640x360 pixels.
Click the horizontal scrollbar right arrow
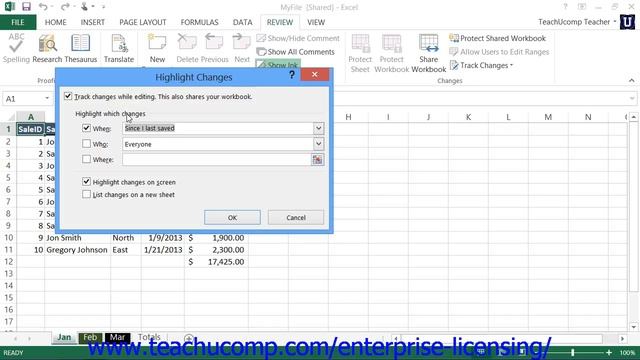coord(622,339)
